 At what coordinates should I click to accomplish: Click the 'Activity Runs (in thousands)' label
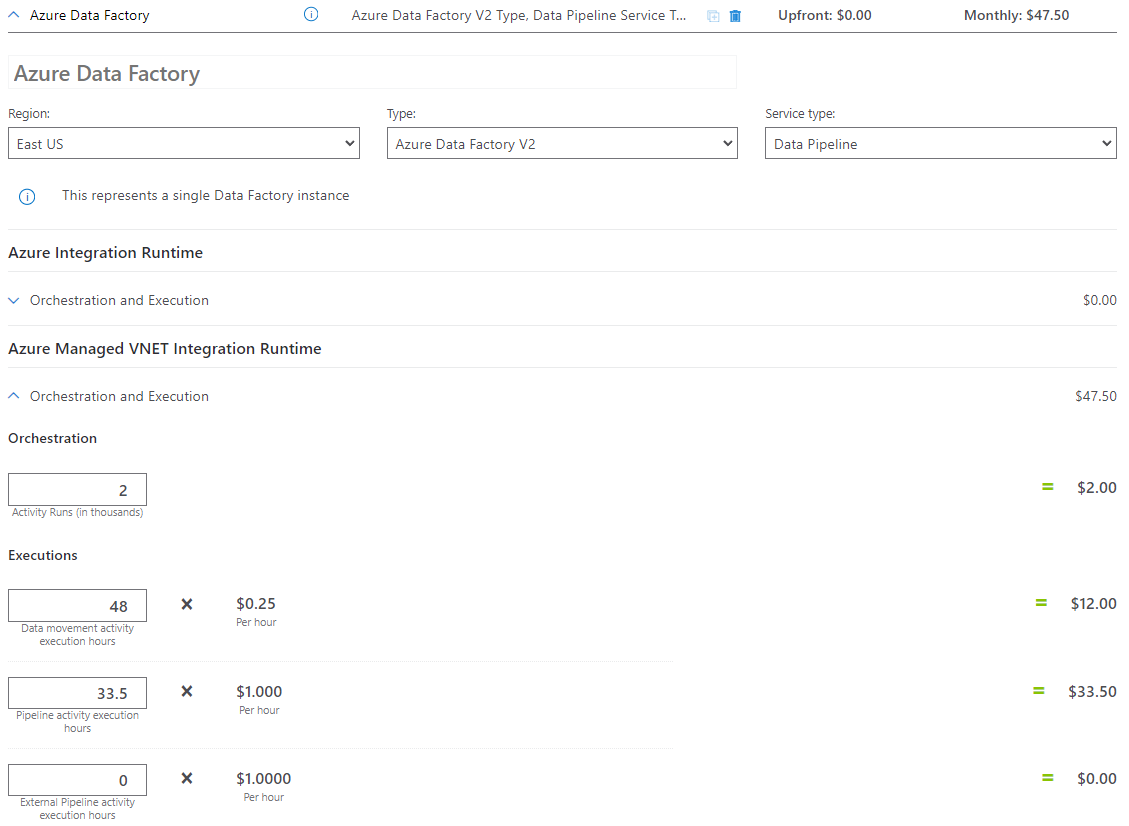(x=77, y=512)
